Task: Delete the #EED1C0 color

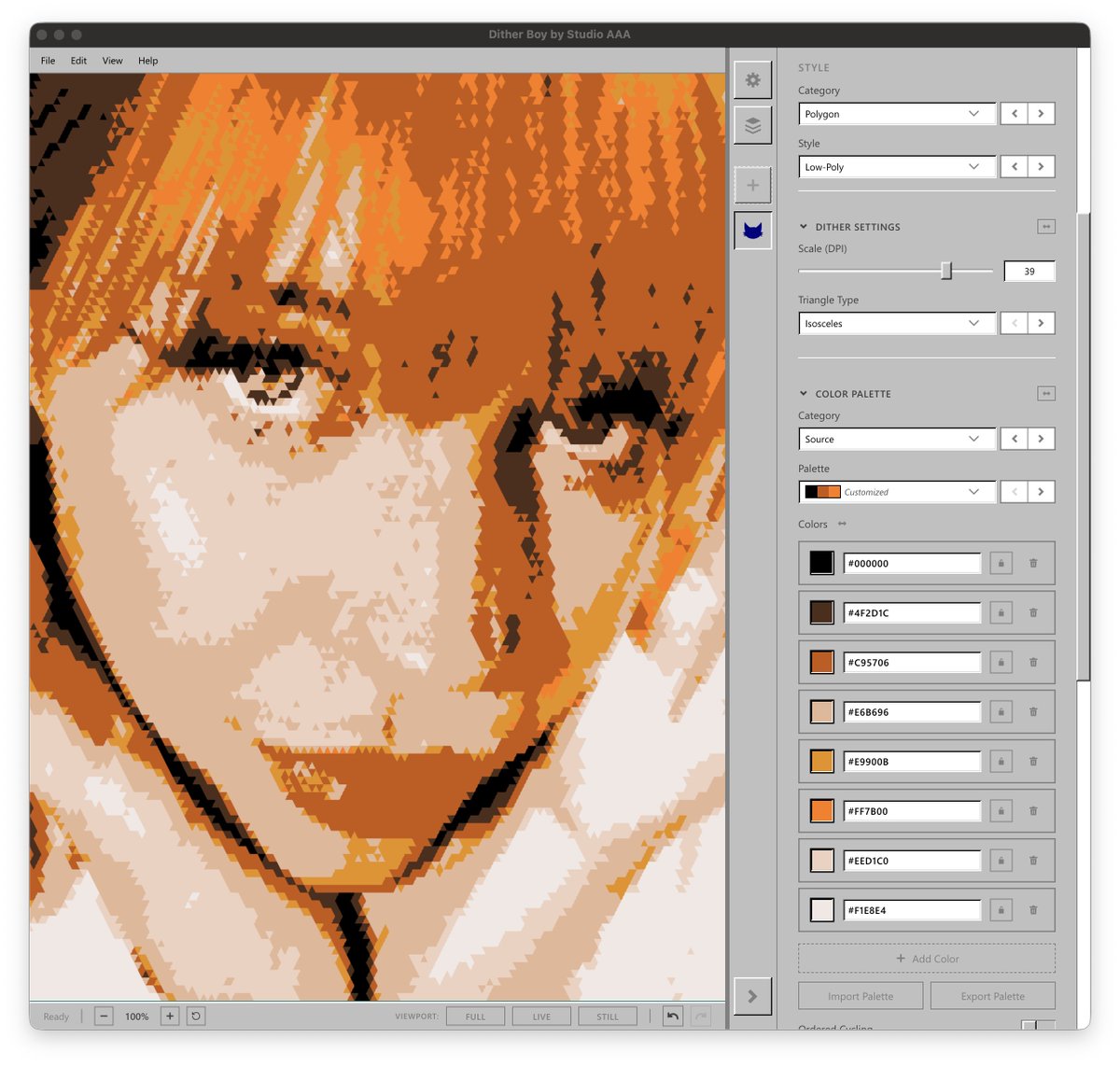Action: coord(1033,860)
